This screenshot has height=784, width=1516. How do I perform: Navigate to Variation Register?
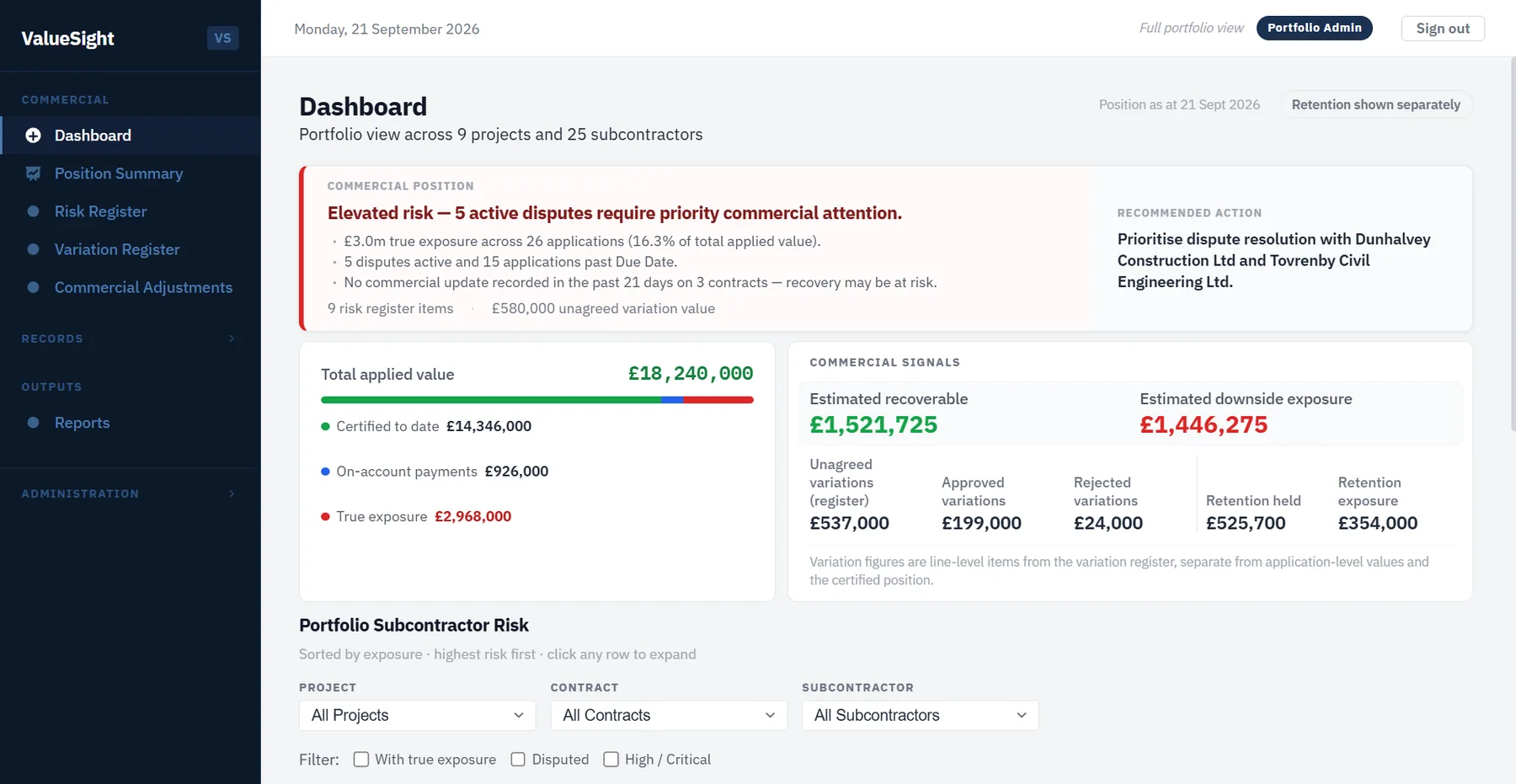131,249
